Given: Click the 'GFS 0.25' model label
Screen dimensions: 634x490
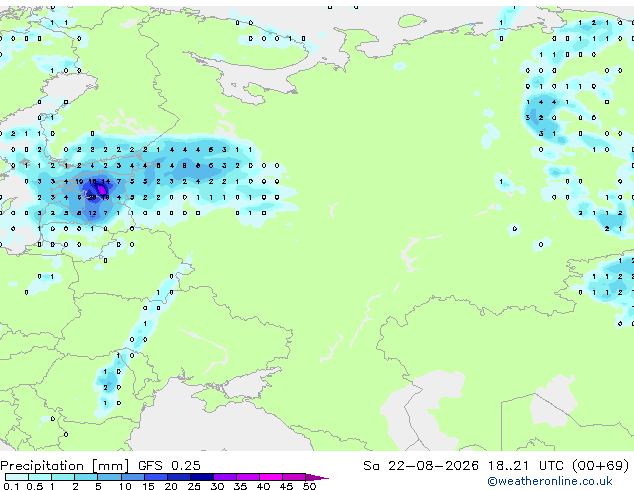Looking at the screenshot, I should pos(169,466).
